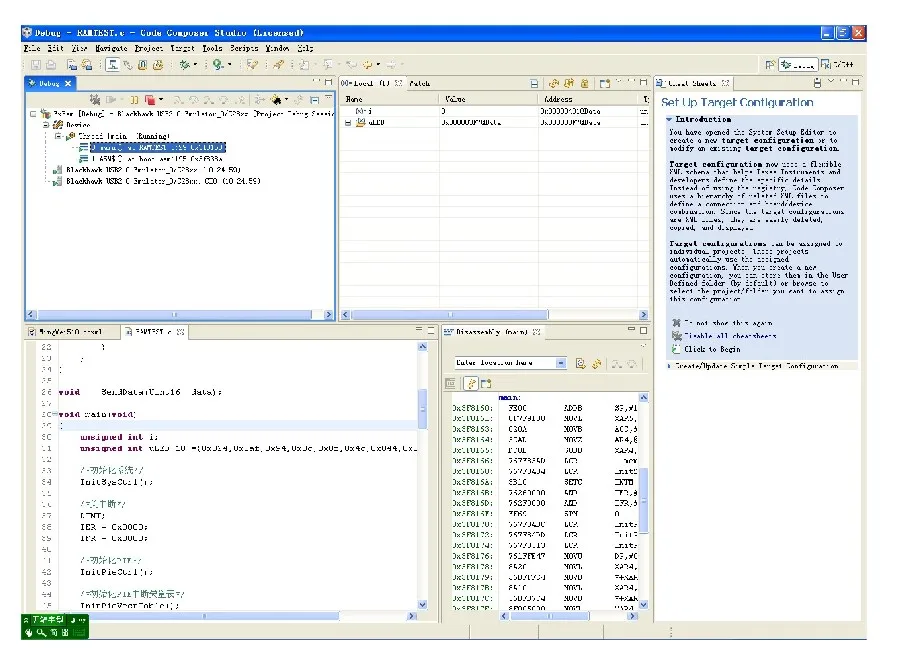The image size is (906, 649).
Task: Click the Save icon in main toolbar
Action: [x=36, y=65]
